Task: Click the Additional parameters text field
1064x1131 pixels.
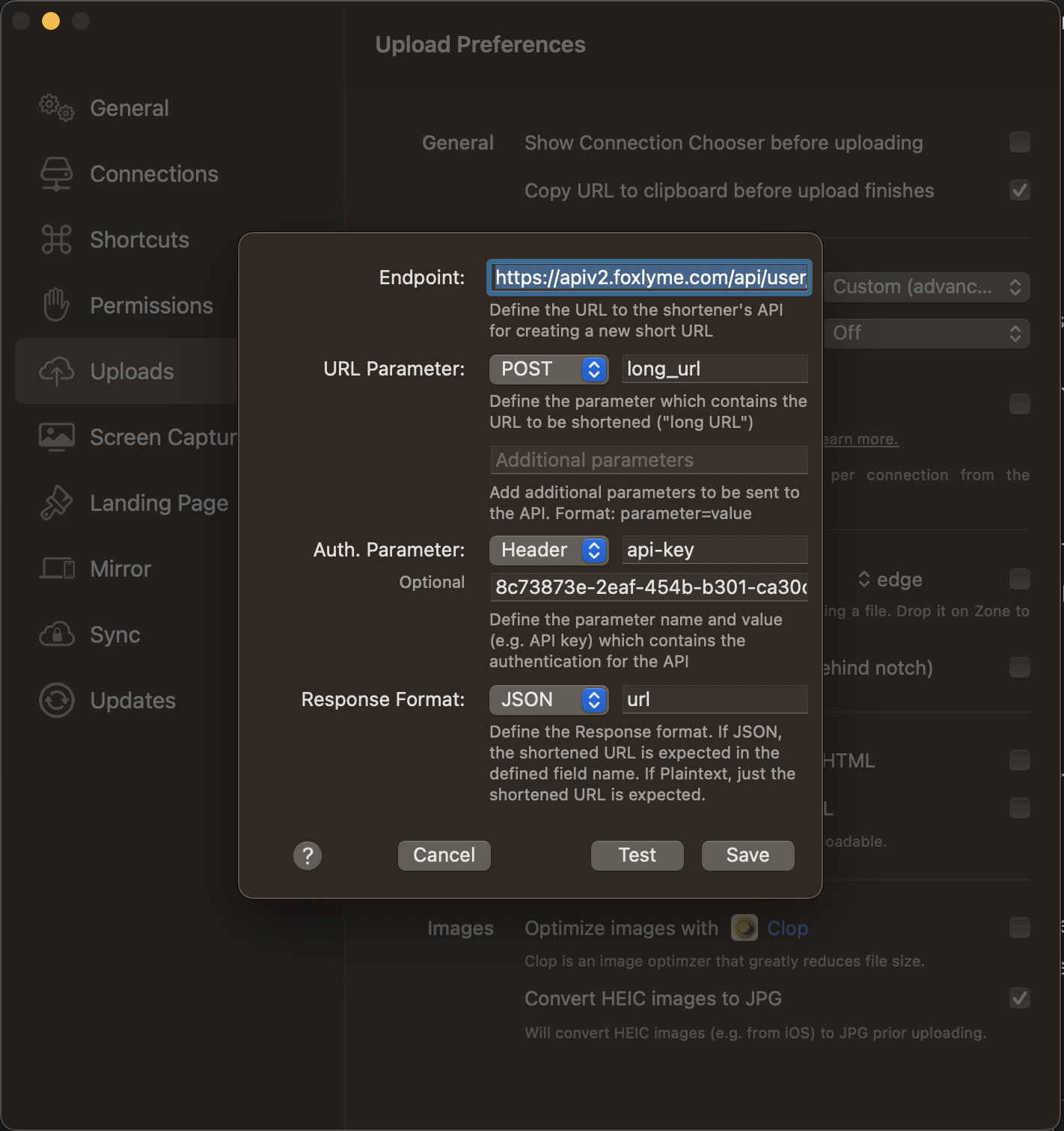Action: [x=649, y=460]
